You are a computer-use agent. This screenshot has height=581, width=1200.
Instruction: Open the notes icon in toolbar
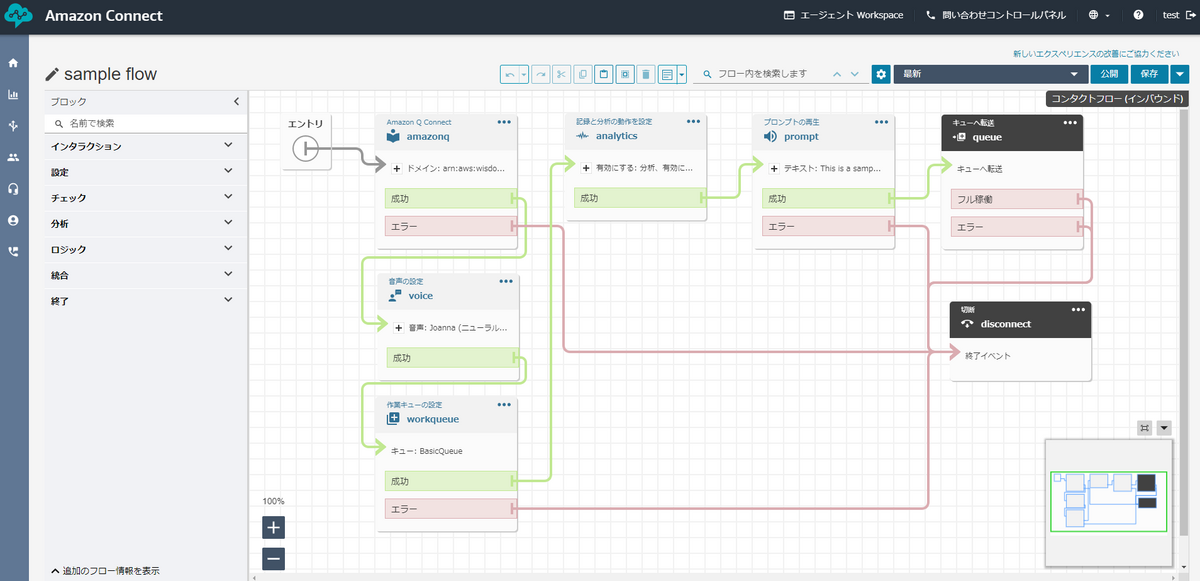[667, 74]
